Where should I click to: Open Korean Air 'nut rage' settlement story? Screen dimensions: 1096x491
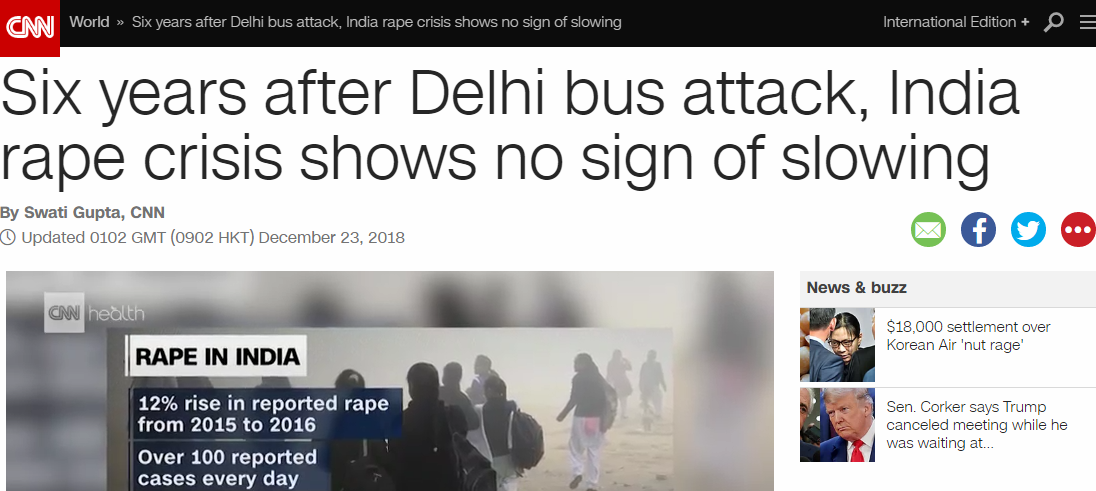click(968, 336)
